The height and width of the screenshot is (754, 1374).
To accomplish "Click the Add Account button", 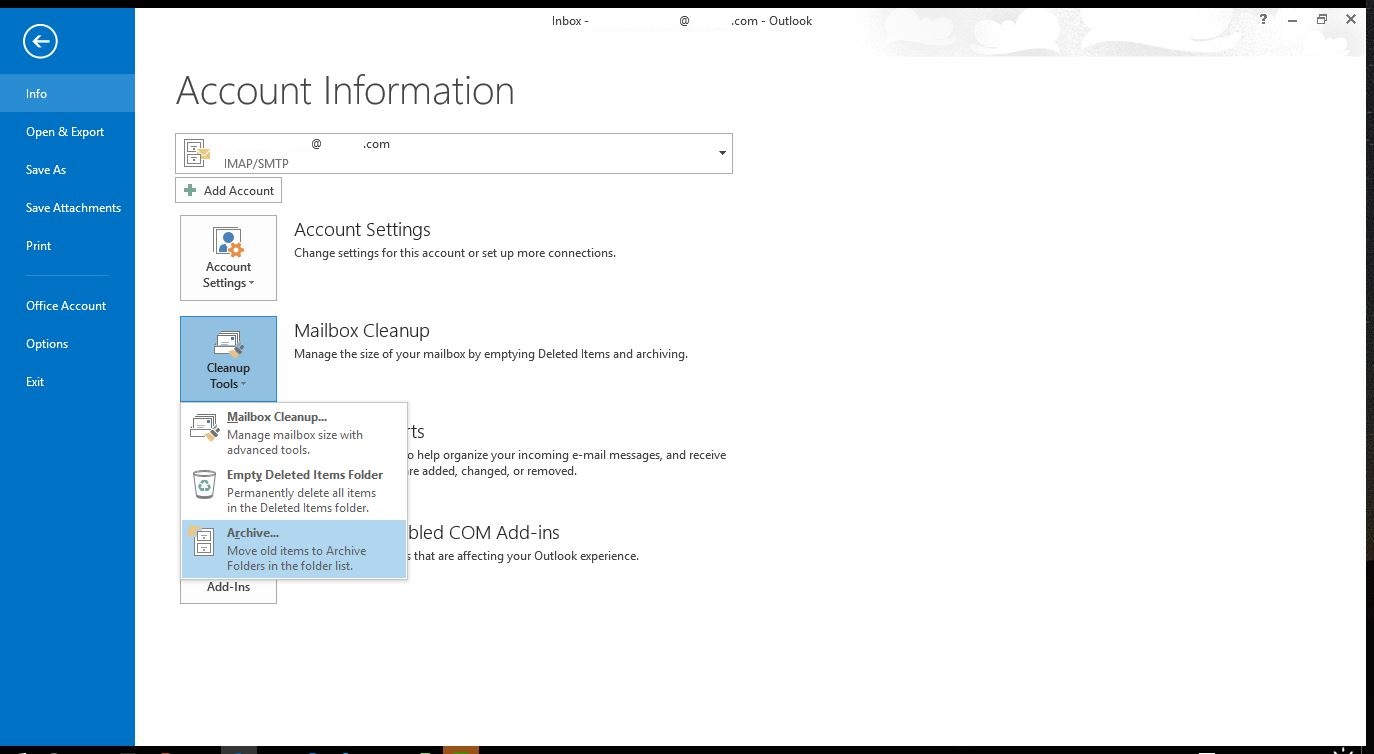I will click(228, 190).
